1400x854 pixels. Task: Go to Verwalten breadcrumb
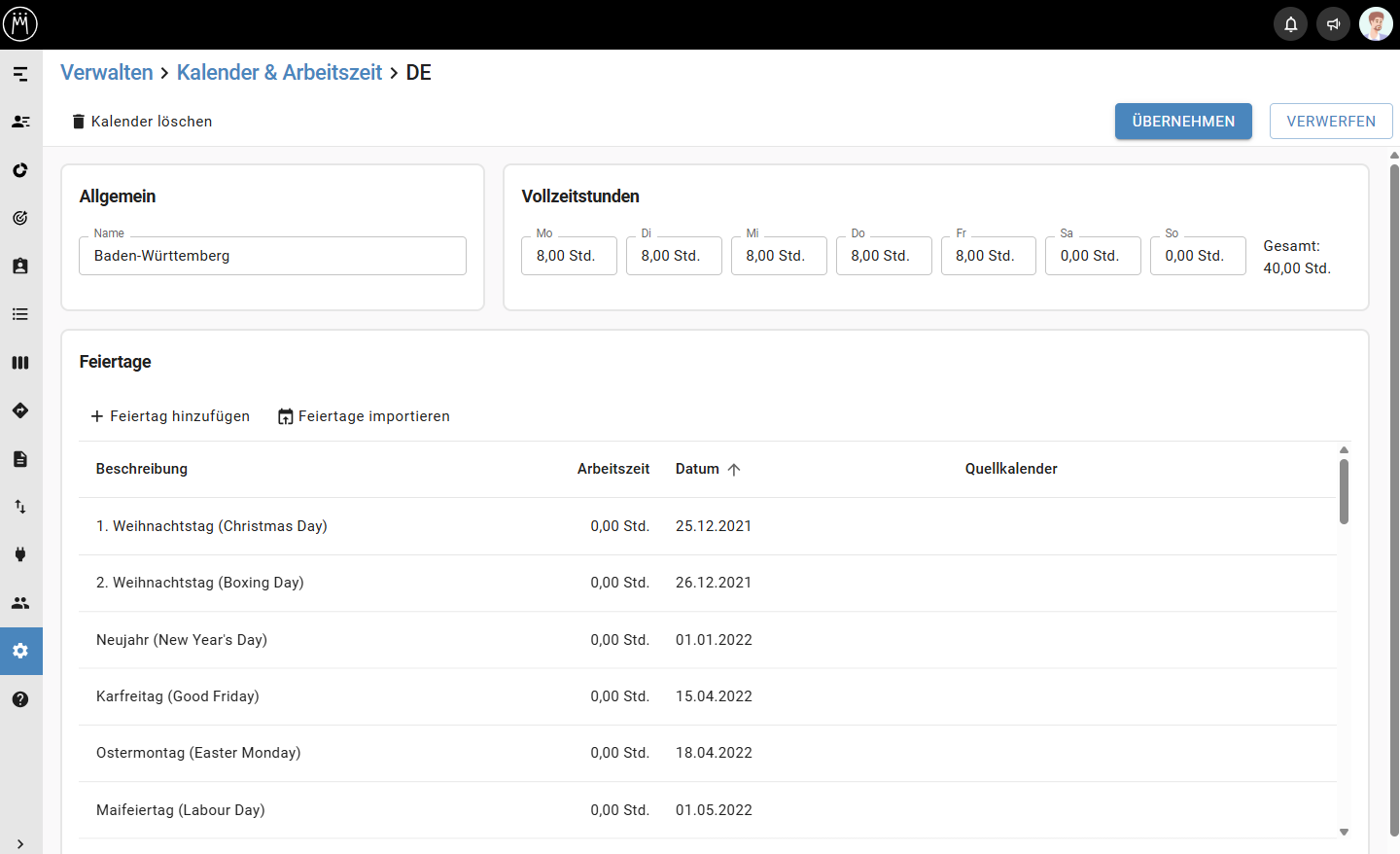(107, 73)
